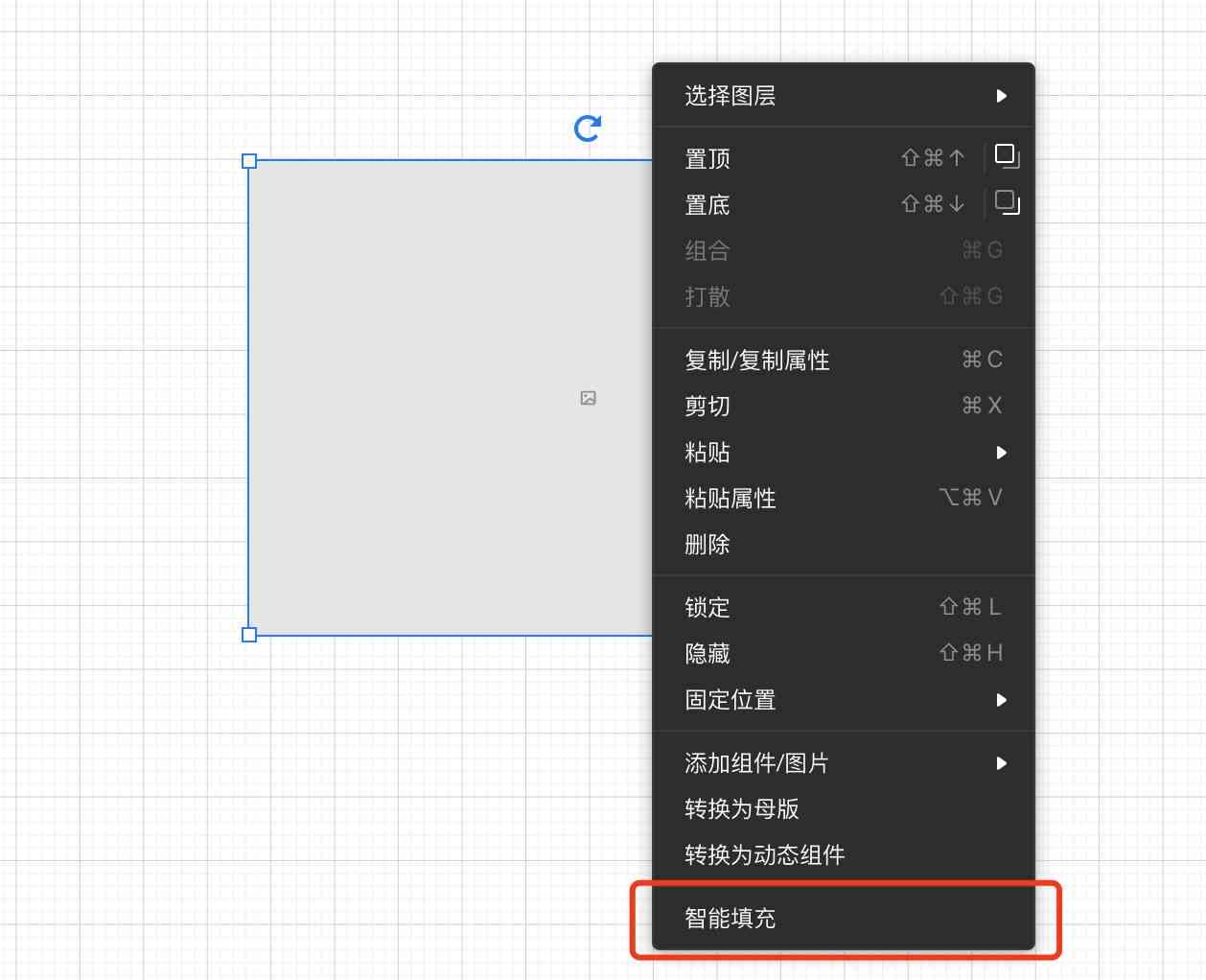Click the blue rotate handle above the rectangle
This screenshot has width=1206, height=980.
tap(588, 128)
